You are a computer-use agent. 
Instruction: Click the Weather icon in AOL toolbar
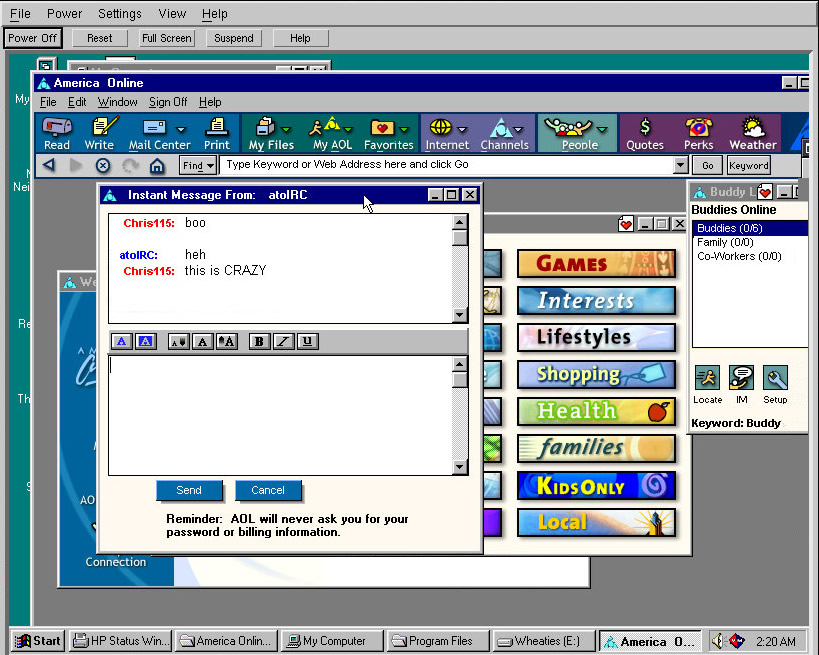(752, 132)
